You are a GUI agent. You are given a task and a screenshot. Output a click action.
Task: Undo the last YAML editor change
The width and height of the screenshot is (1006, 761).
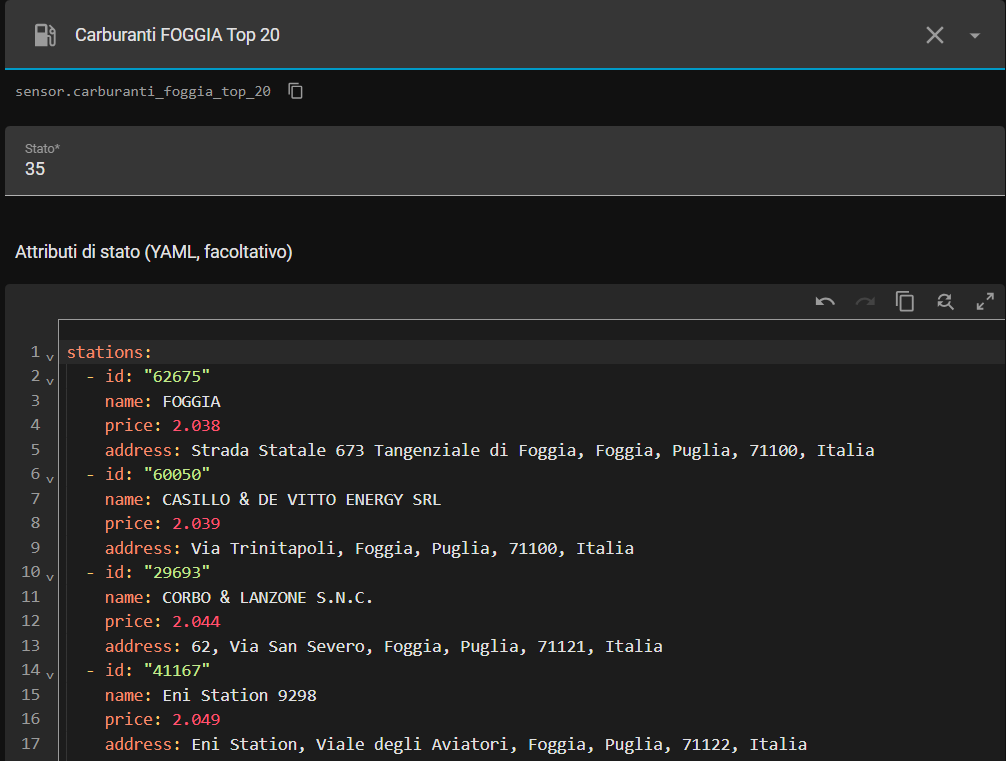[825, 301]
